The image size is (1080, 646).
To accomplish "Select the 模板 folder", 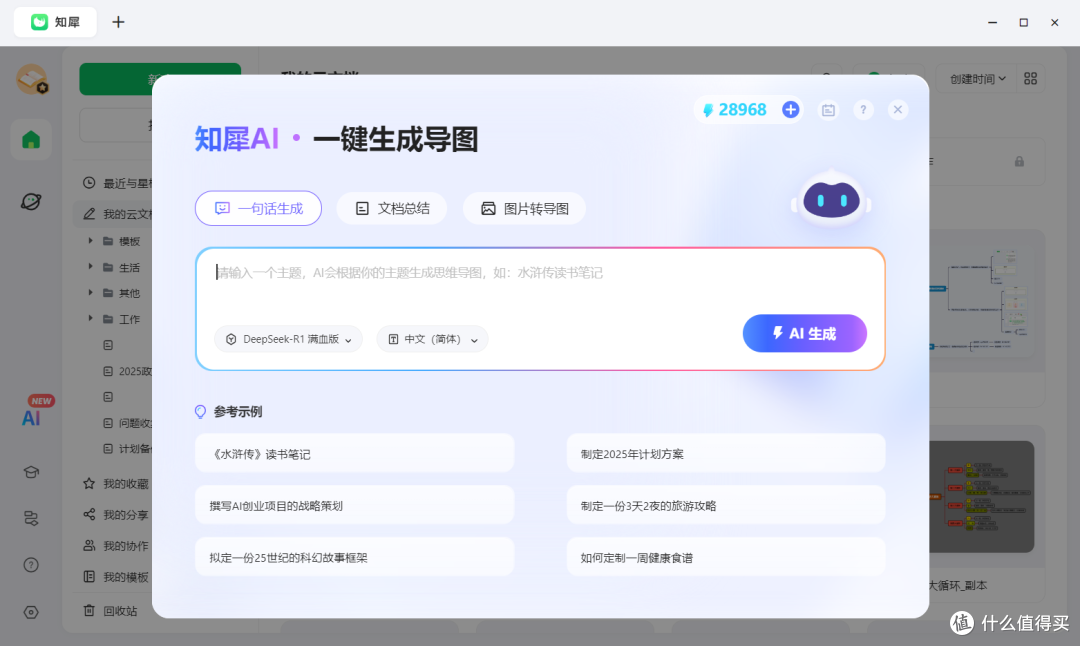I will pos(122,241).
